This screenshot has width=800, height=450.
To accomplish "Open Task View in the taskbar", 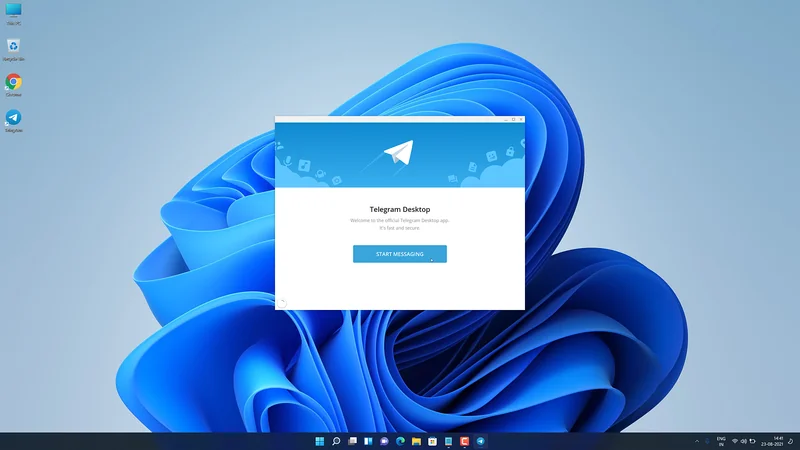I will click(x=352, y=441).
